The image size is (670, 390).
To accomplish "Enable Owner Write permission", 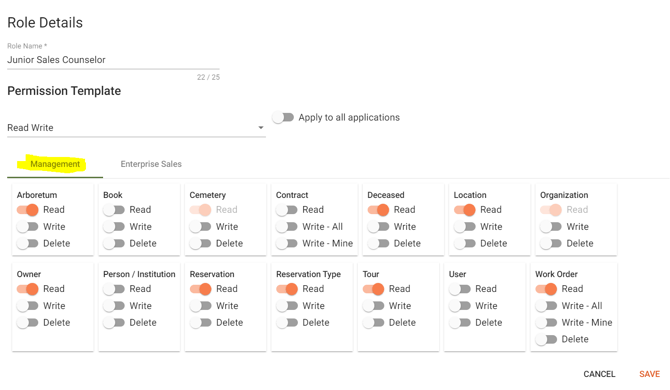I will pos(28,306).
